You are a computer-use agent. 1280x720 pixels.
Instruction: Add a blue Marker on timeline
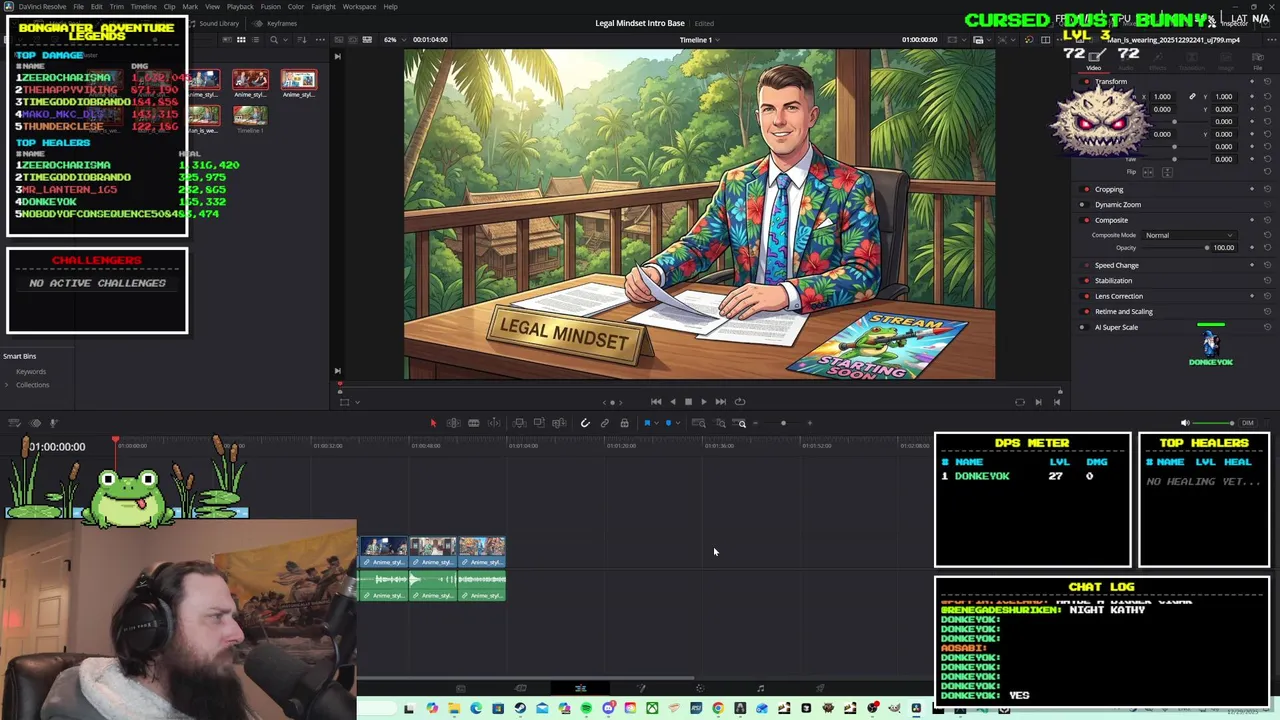point(668,423)
